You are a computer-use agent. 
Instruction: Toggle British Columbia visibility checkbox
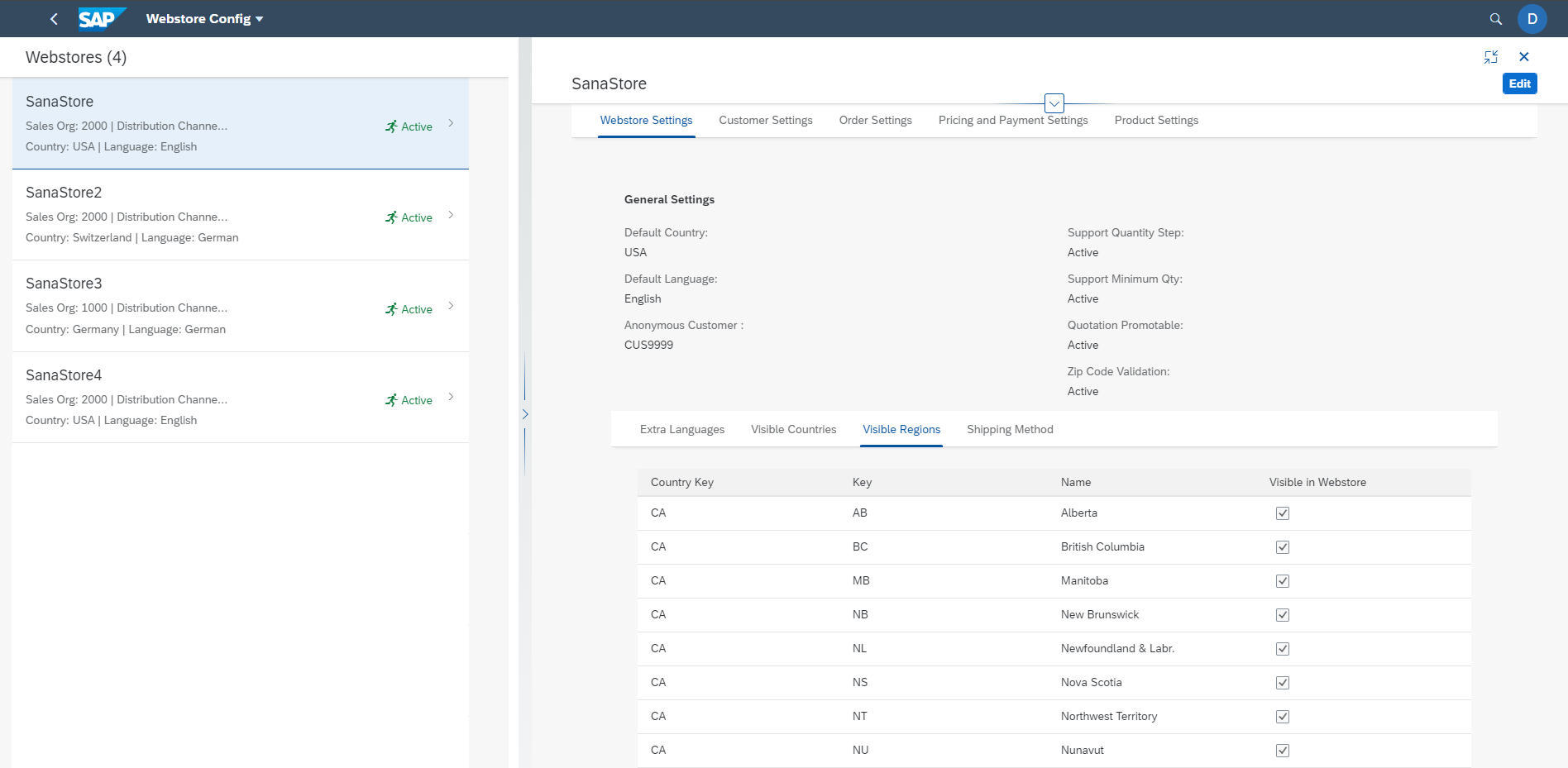1283,547
